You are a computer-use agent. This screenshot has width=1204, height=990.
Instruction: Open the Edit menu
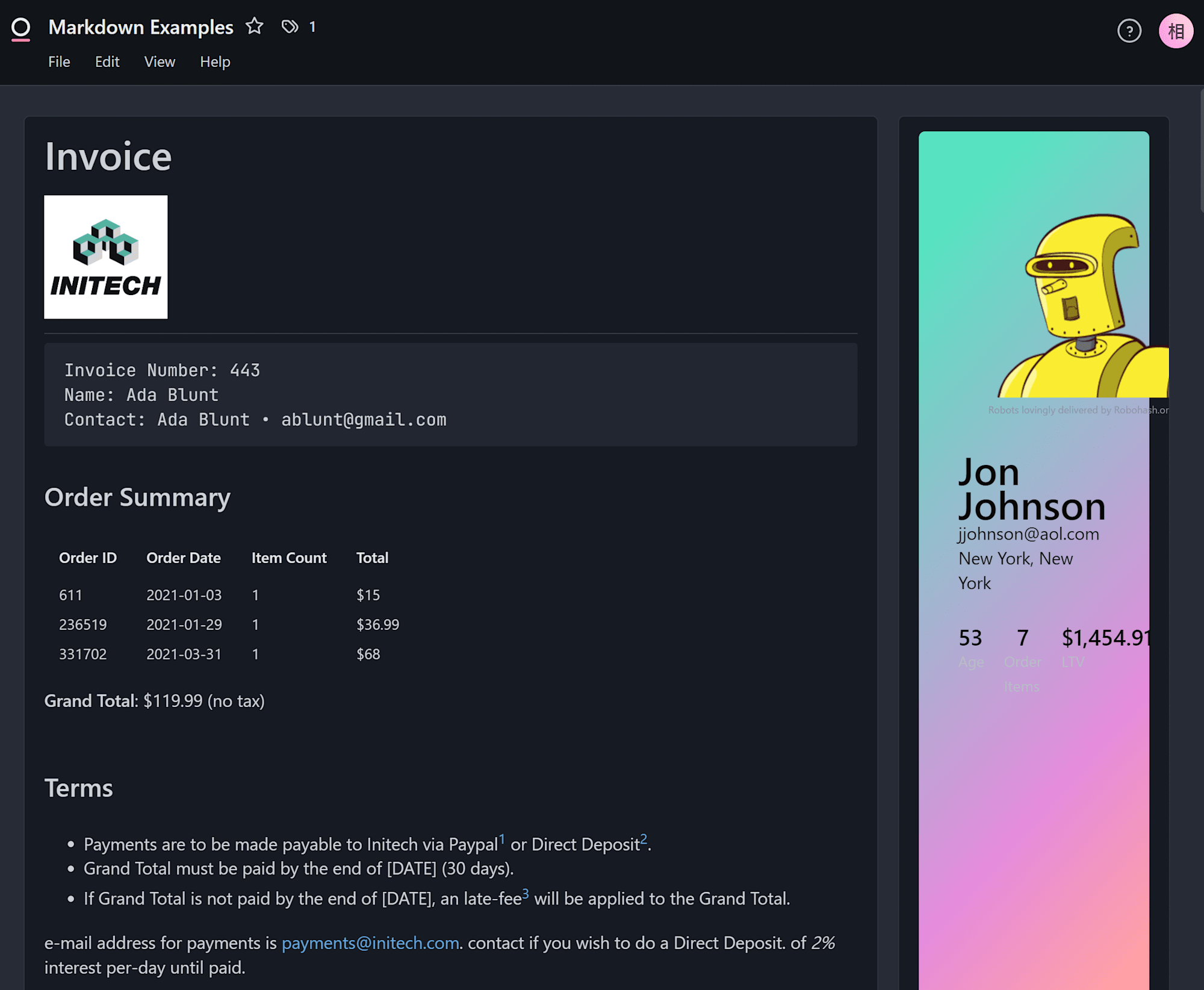pyautogui.click(x=107, y=62)
